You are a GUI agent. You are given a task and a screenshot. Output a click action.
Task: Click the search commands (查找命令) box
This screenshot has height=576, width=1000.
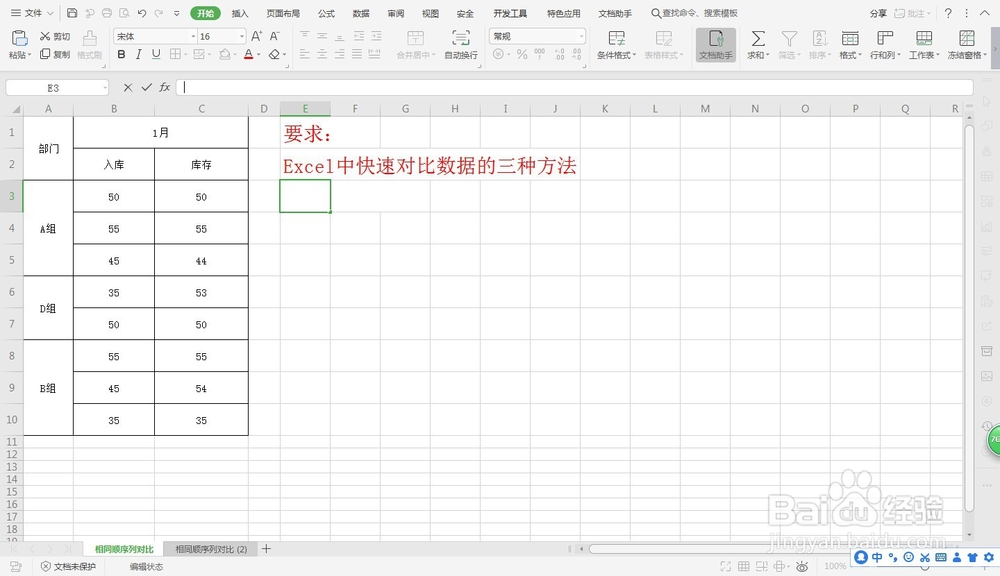coord(694,13)
